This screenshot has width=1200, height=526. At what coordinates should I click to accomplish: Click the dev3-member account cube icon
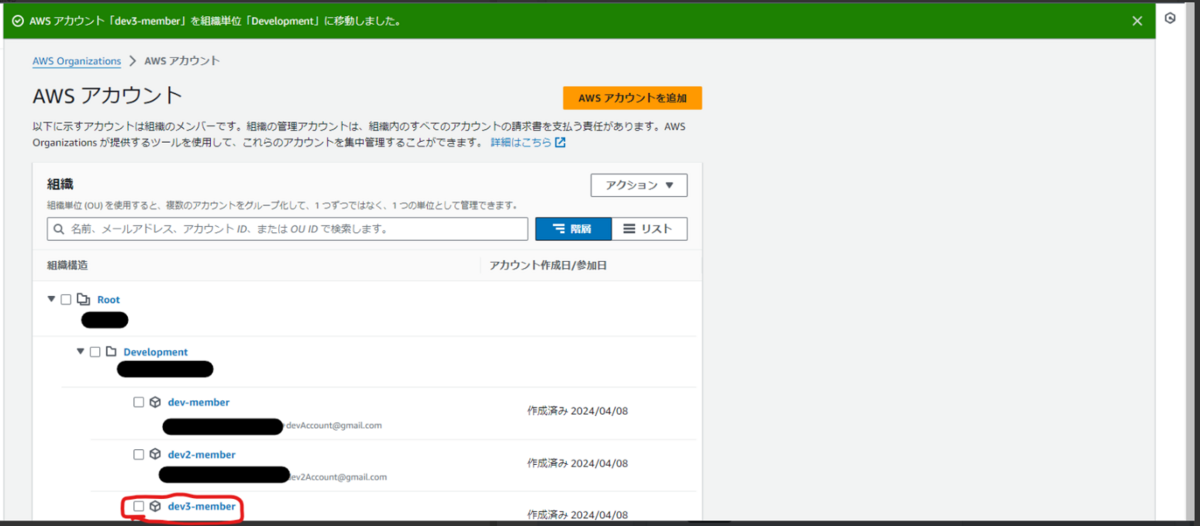point(155,506)
